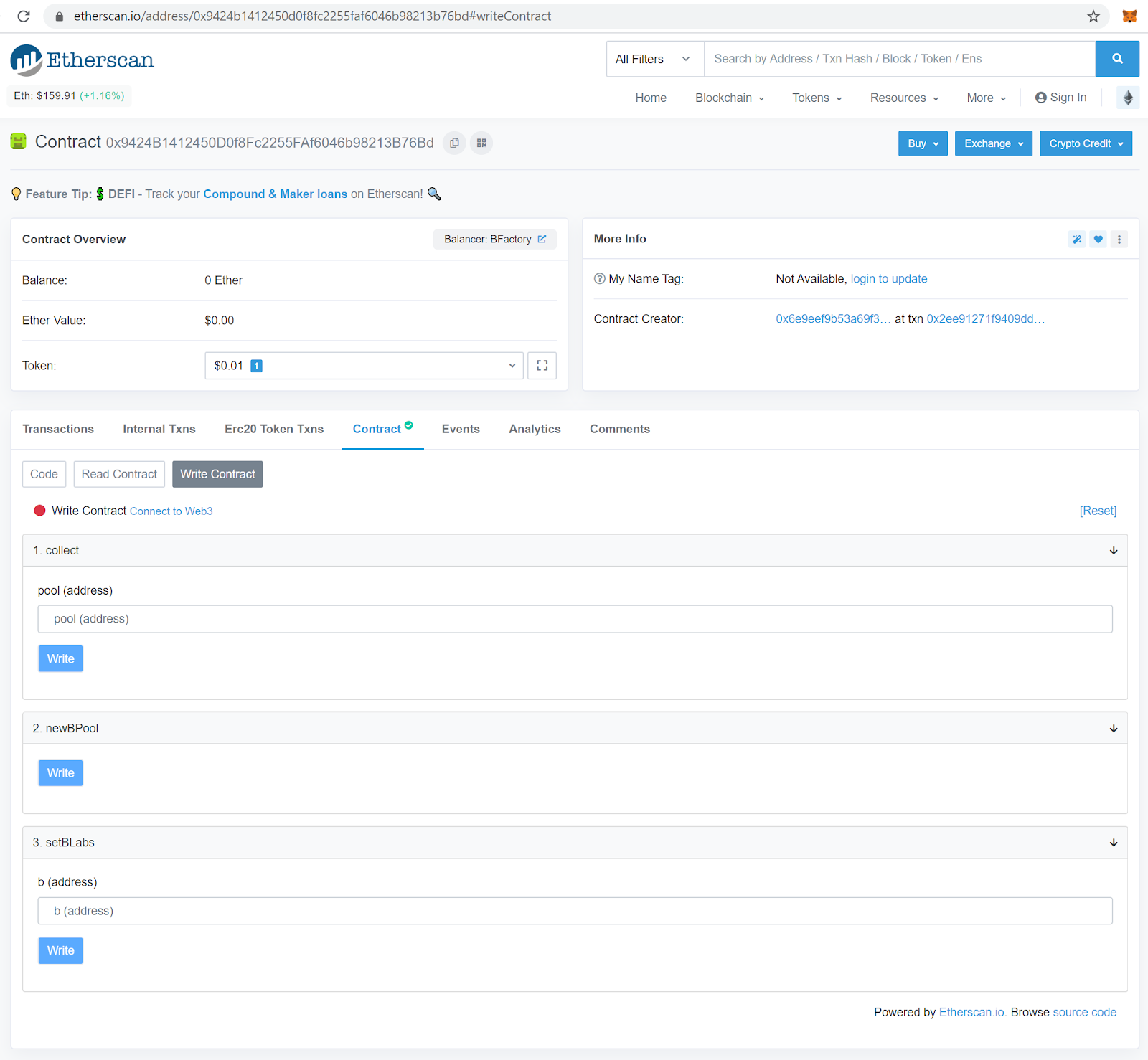Click Write under the collect function
The height and width of the screenshot is (1060, 1148).
point(61,659)
